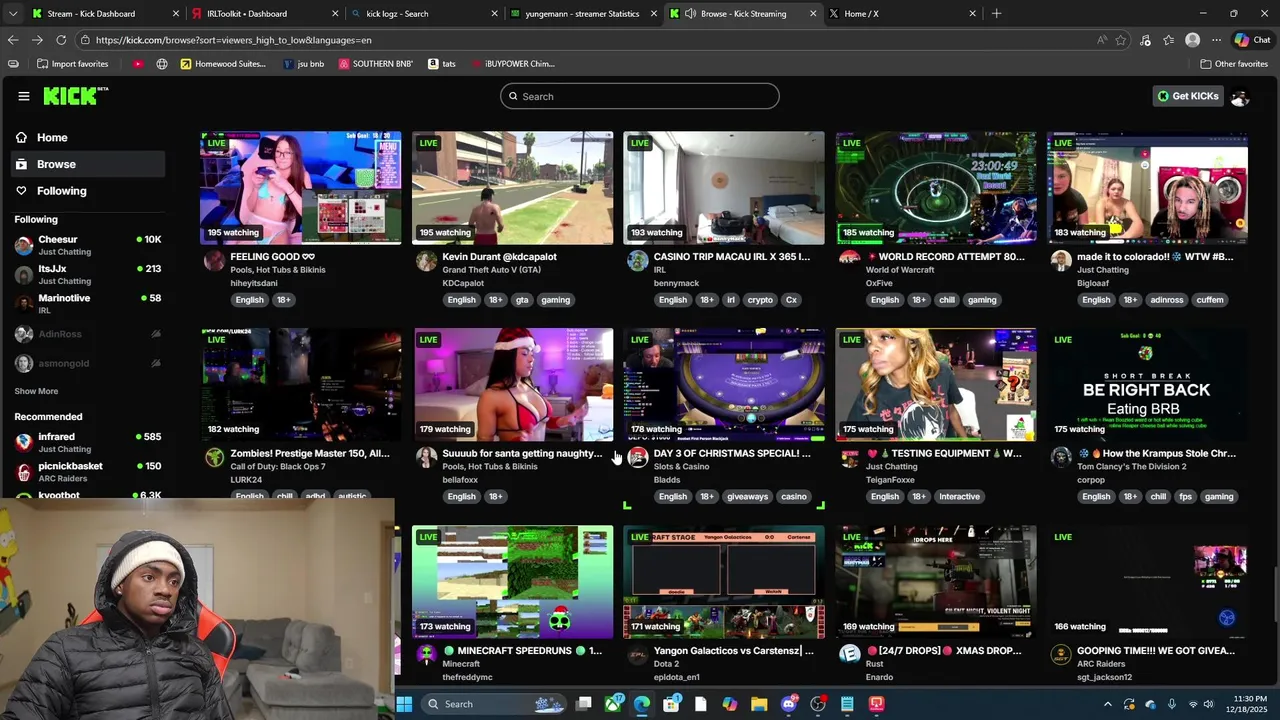Click LURK24 channel avatar
The image size is (1280, 720).
pyautogui.click(x=214, y=458)
